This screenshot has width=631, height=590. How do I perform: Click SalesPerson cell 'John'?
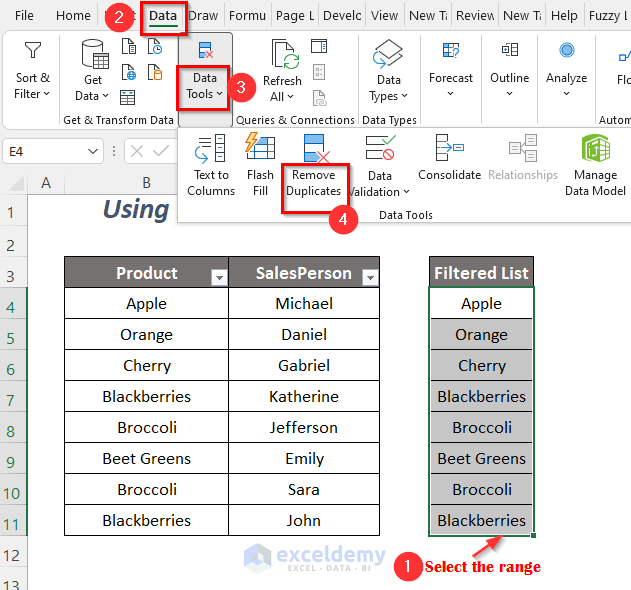point(304,520)
